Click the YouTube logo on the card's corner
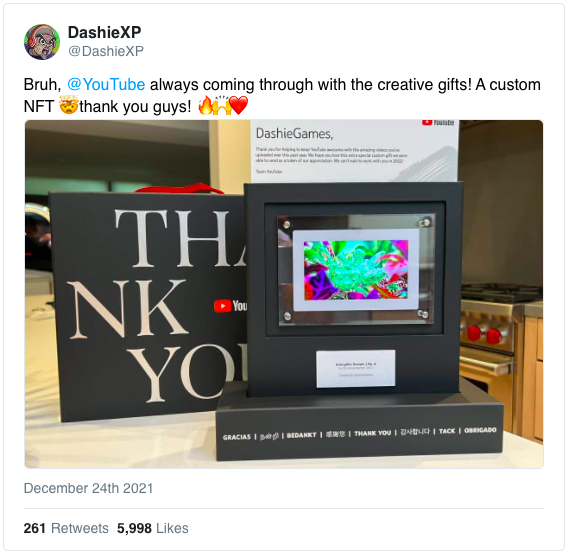Screen dimensions: 570x554 tap(438, 123)
